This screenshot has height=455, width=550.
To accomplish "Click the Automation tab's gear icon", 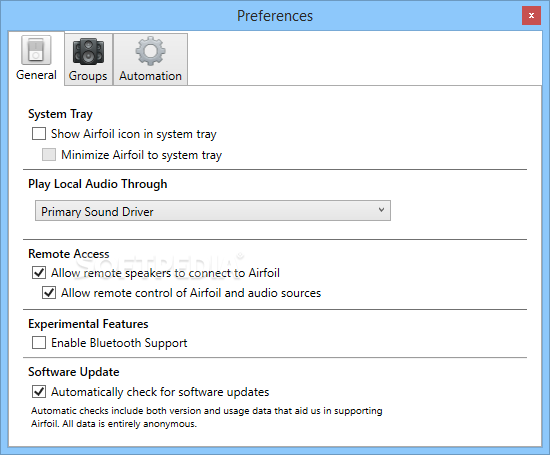I will pos(150,51).
